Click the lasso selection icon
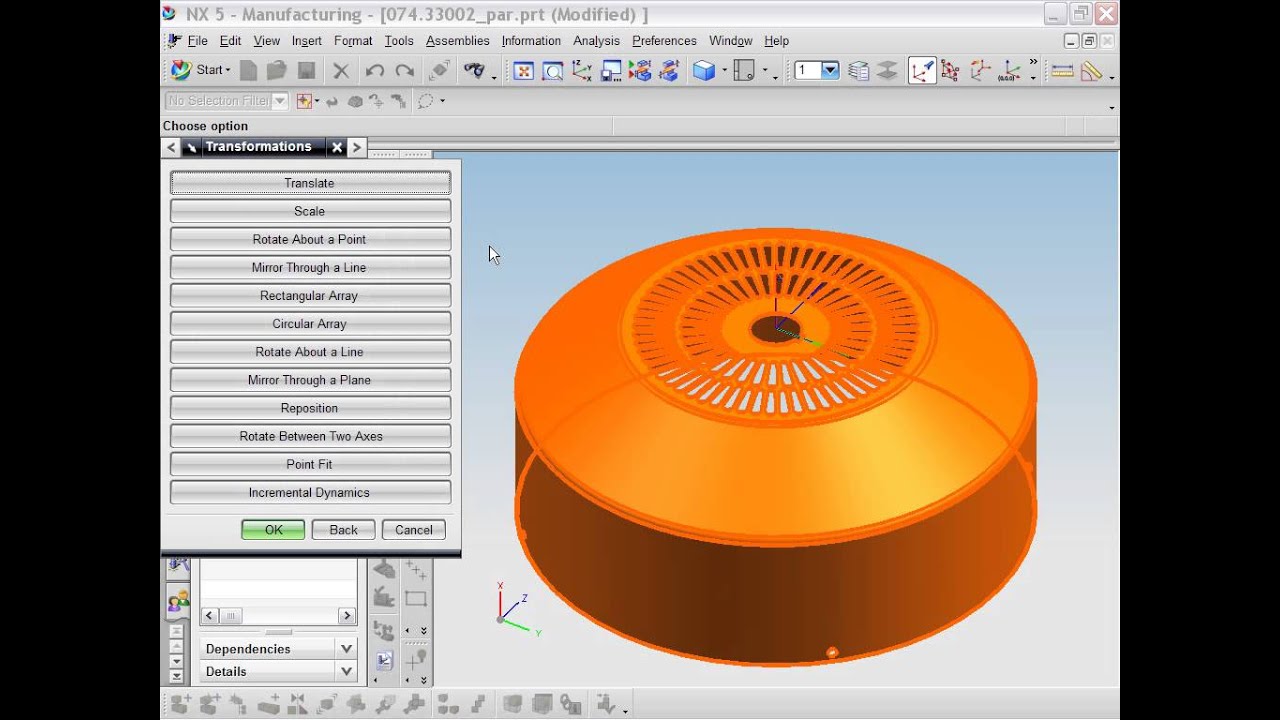 tap(426, 100)
